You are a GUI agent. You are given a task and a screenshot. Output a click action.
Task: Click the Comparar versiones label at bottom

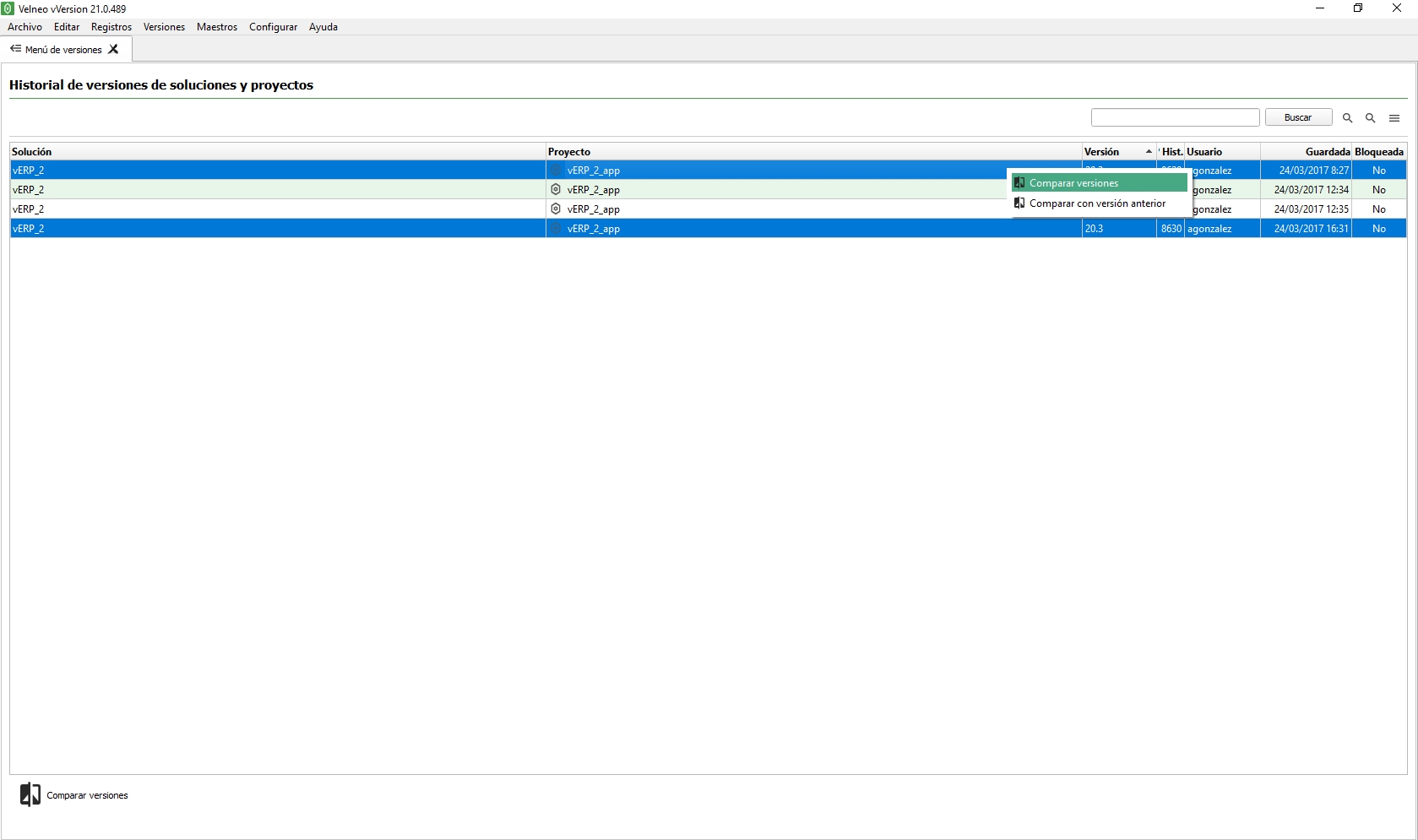[87, 795]
